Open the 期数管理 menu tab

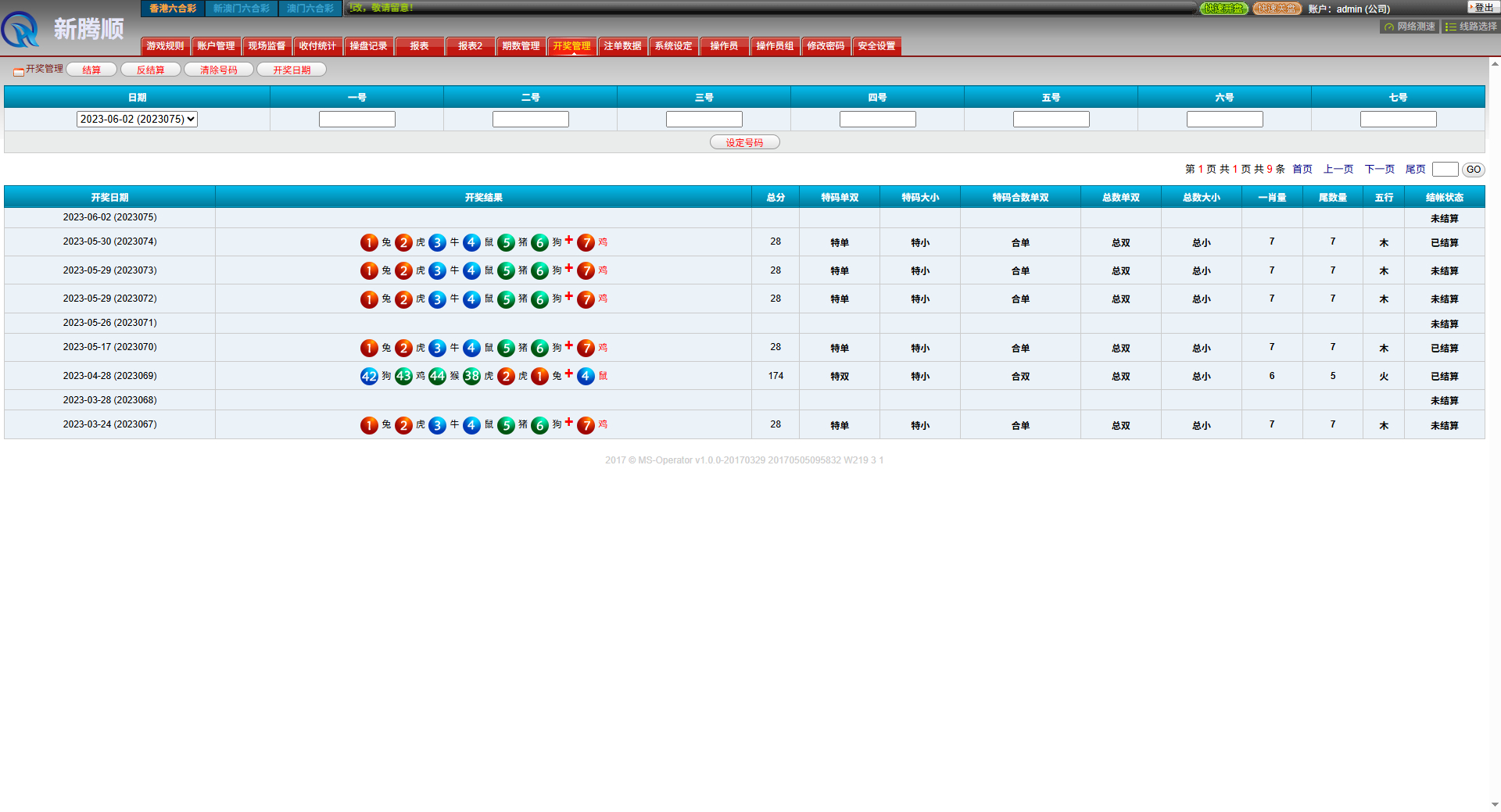[x=521, y=46]
